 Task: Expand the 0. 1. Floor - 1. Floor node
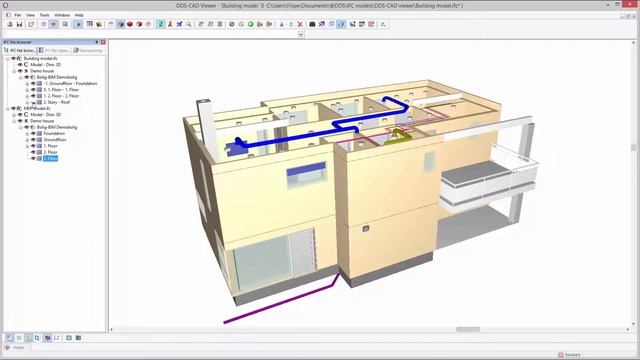pos(27,89)
